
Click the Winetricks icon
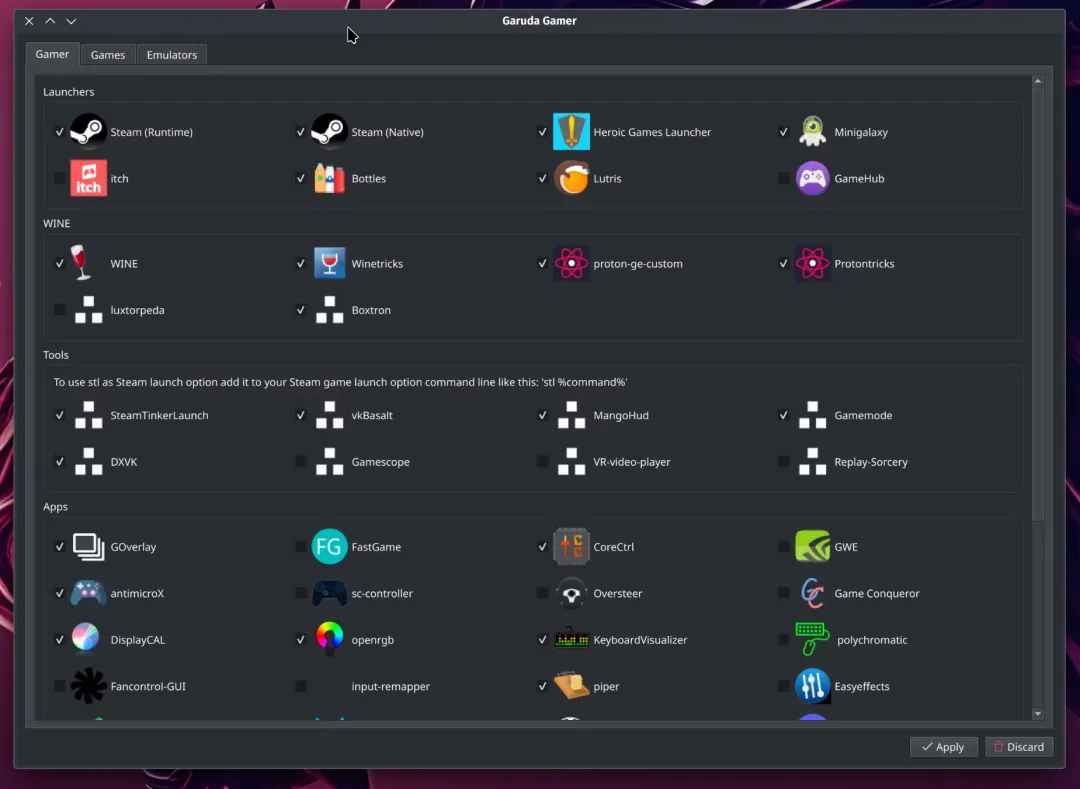click(329, 263)
